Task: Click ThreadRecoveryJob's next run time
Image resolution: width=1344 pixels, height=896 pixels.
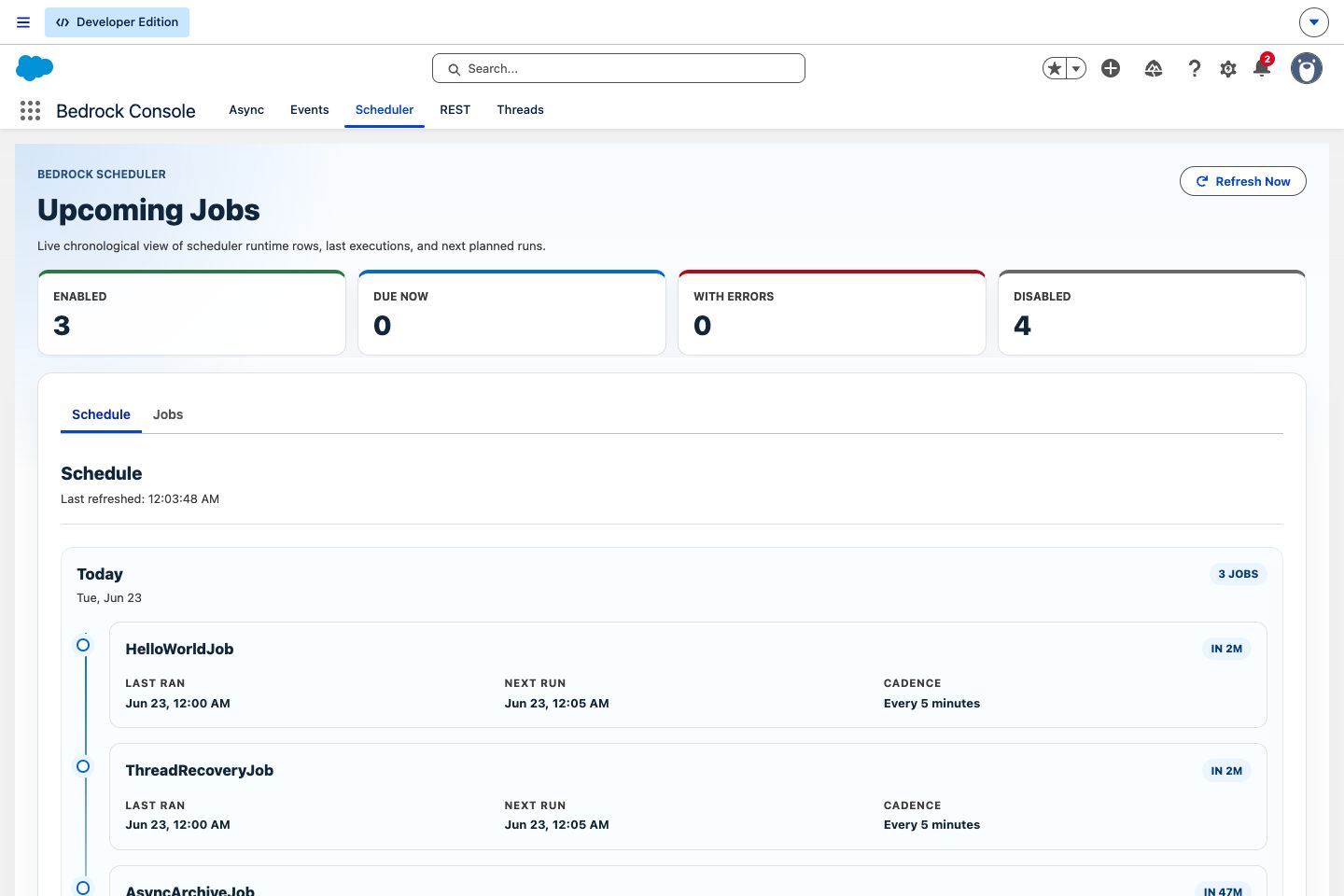Action: click(x=557, y=825)
